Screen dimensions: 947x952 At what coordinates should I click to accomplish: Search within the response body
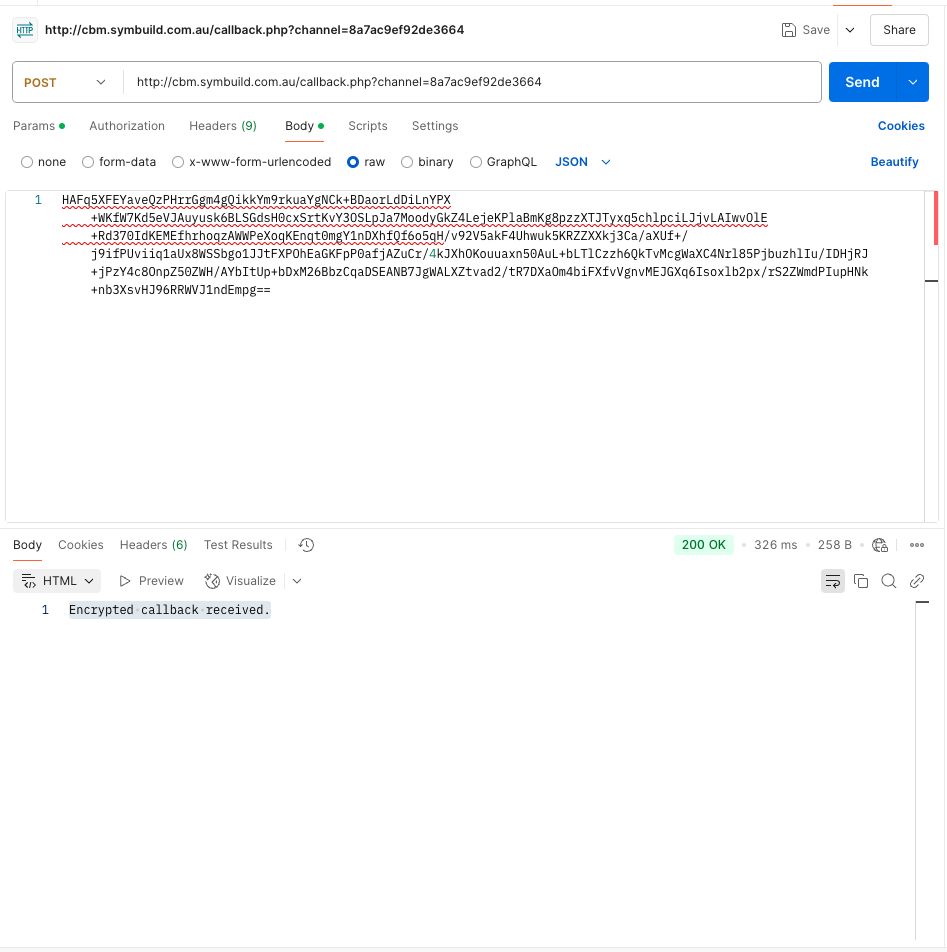point(888,581)
